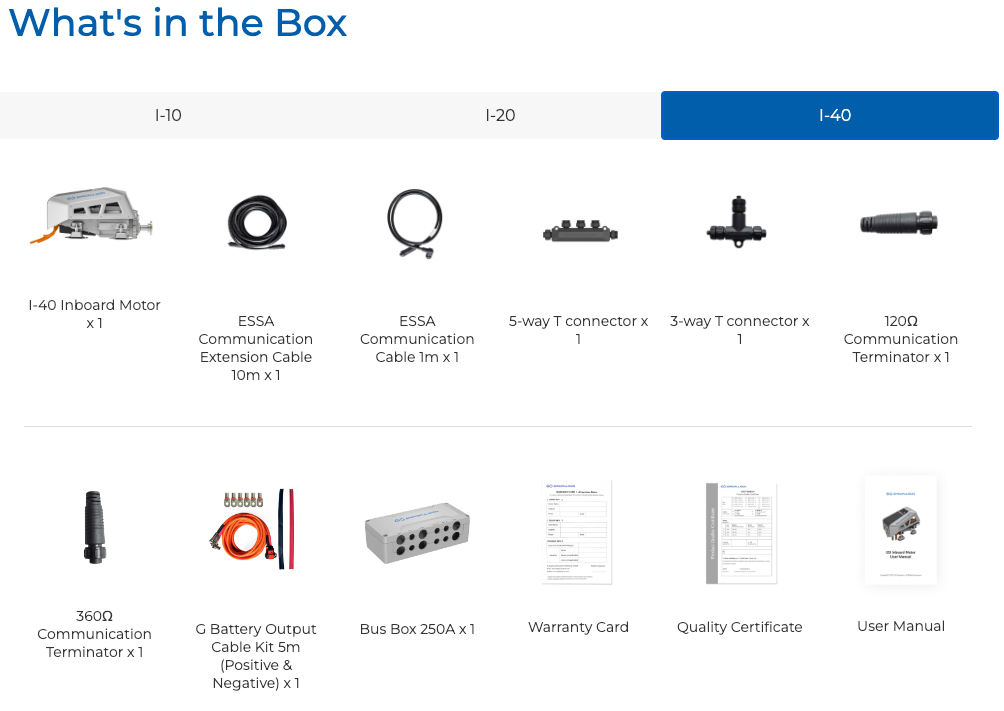Open the User Manual cover image

click(900, 530)
